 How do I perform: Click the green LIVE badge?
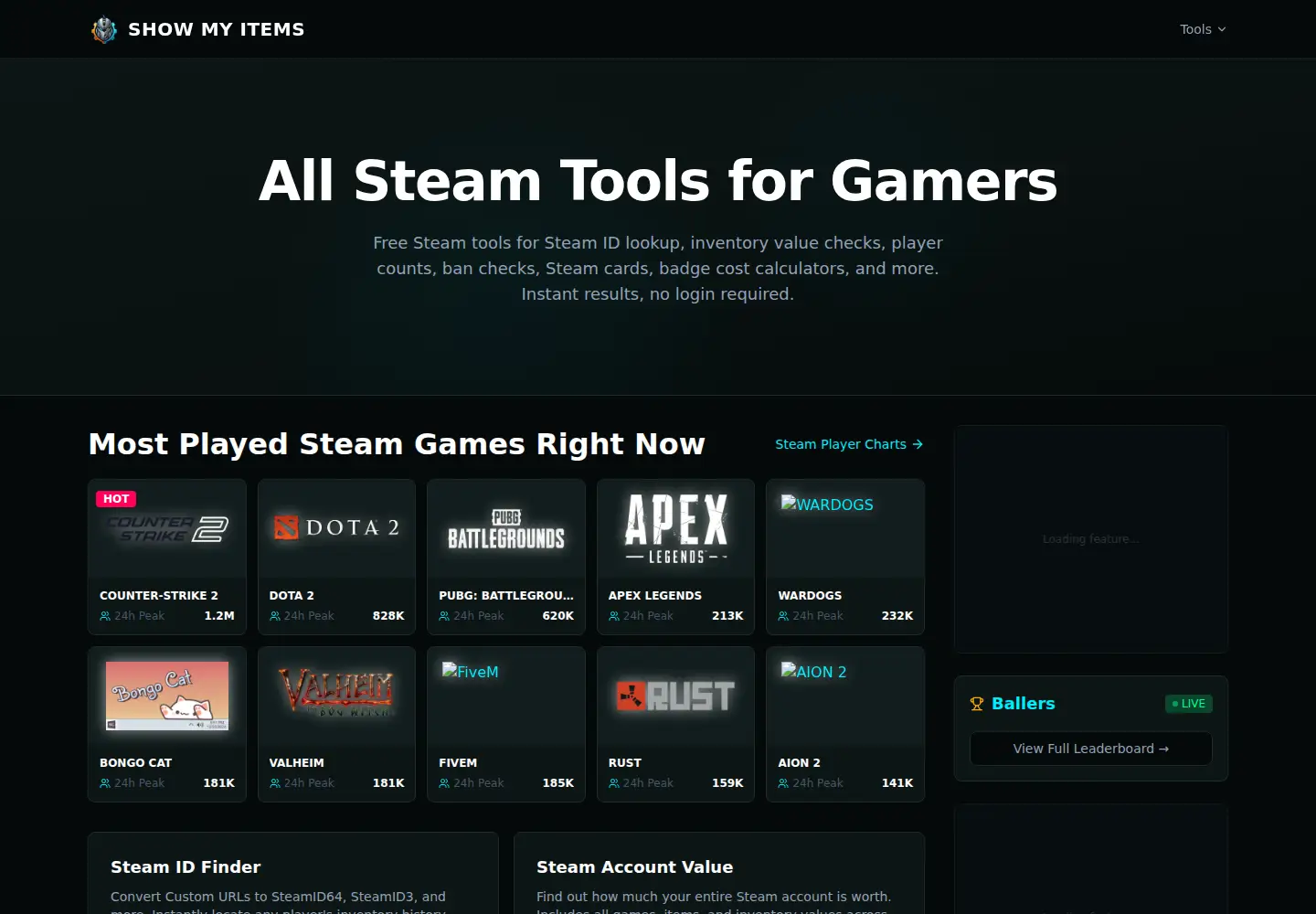coord(1189,704)
